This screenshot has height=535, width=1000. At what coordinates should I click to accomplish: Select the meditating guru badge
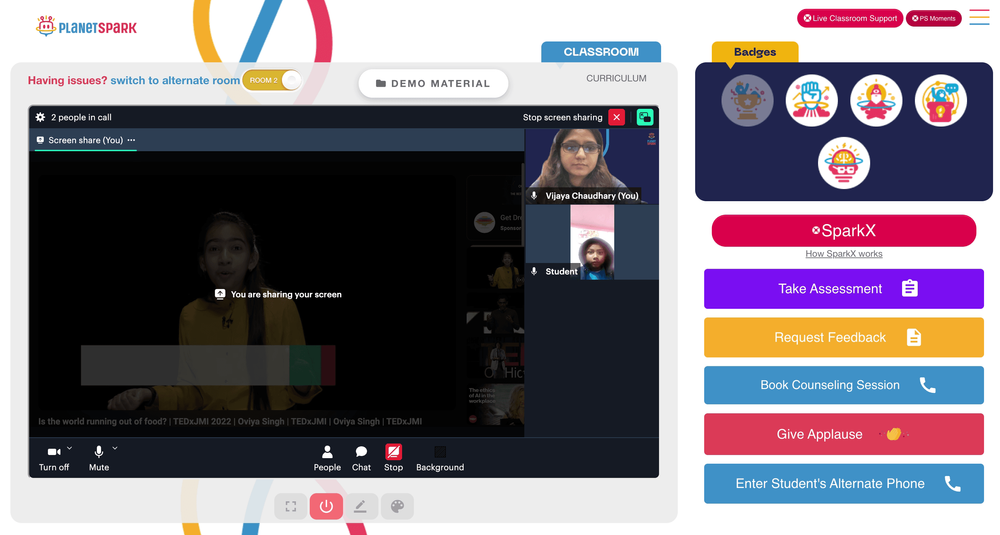[x=876, y=100]
